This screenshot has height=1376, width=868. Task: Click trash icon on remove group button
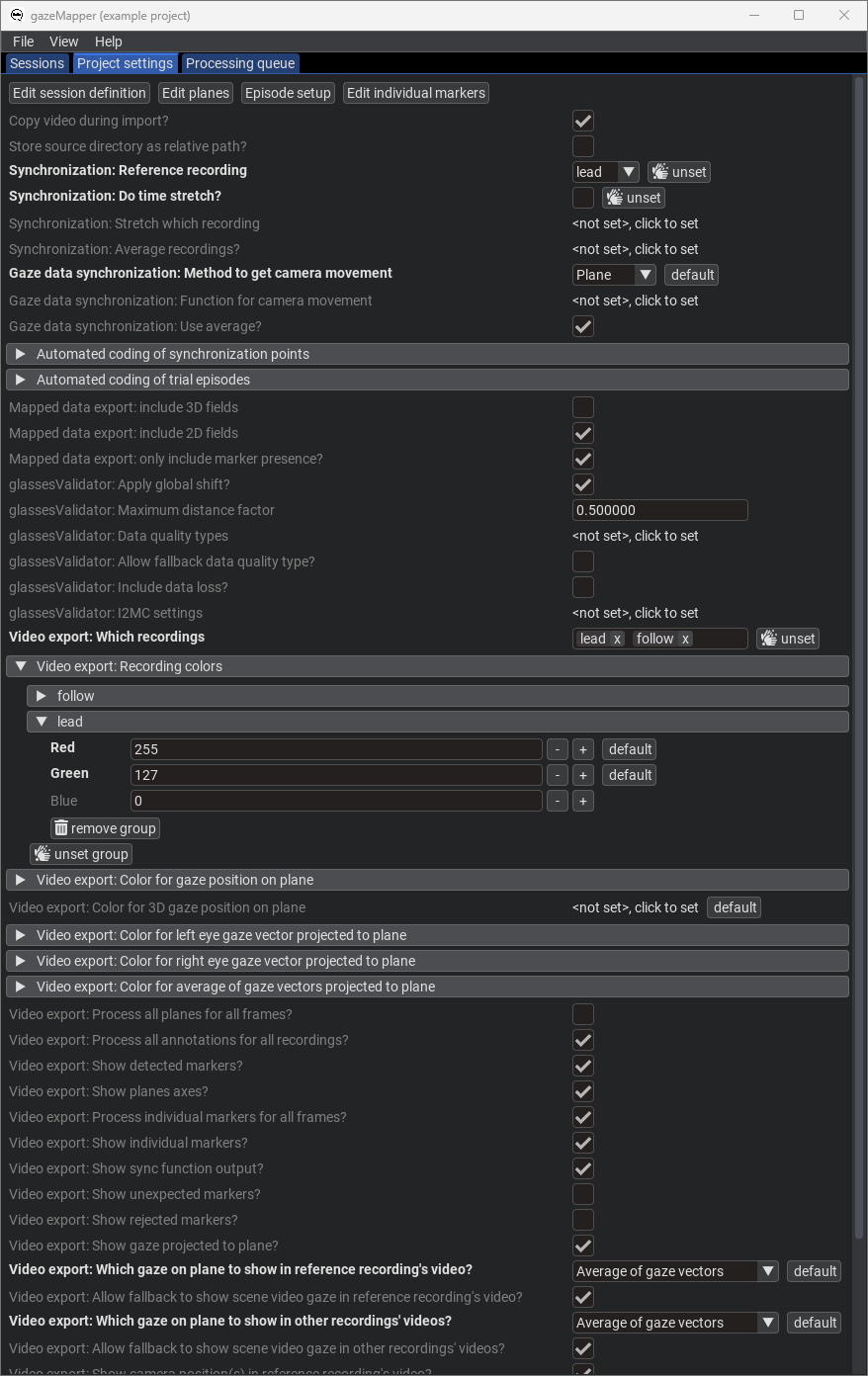coord(61,828)
